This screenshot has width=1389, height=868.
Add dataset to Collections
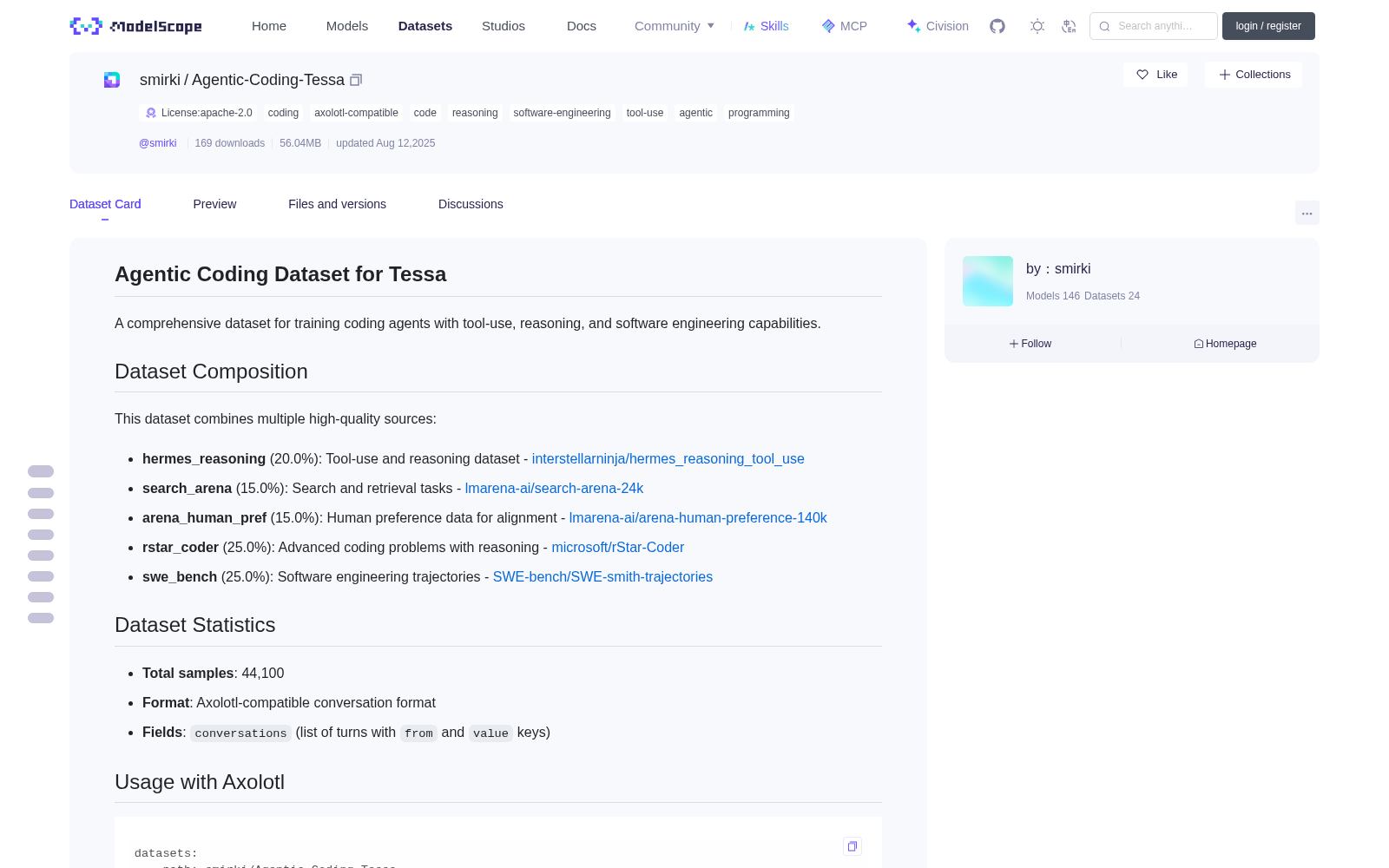click(x=1254, y=75)
